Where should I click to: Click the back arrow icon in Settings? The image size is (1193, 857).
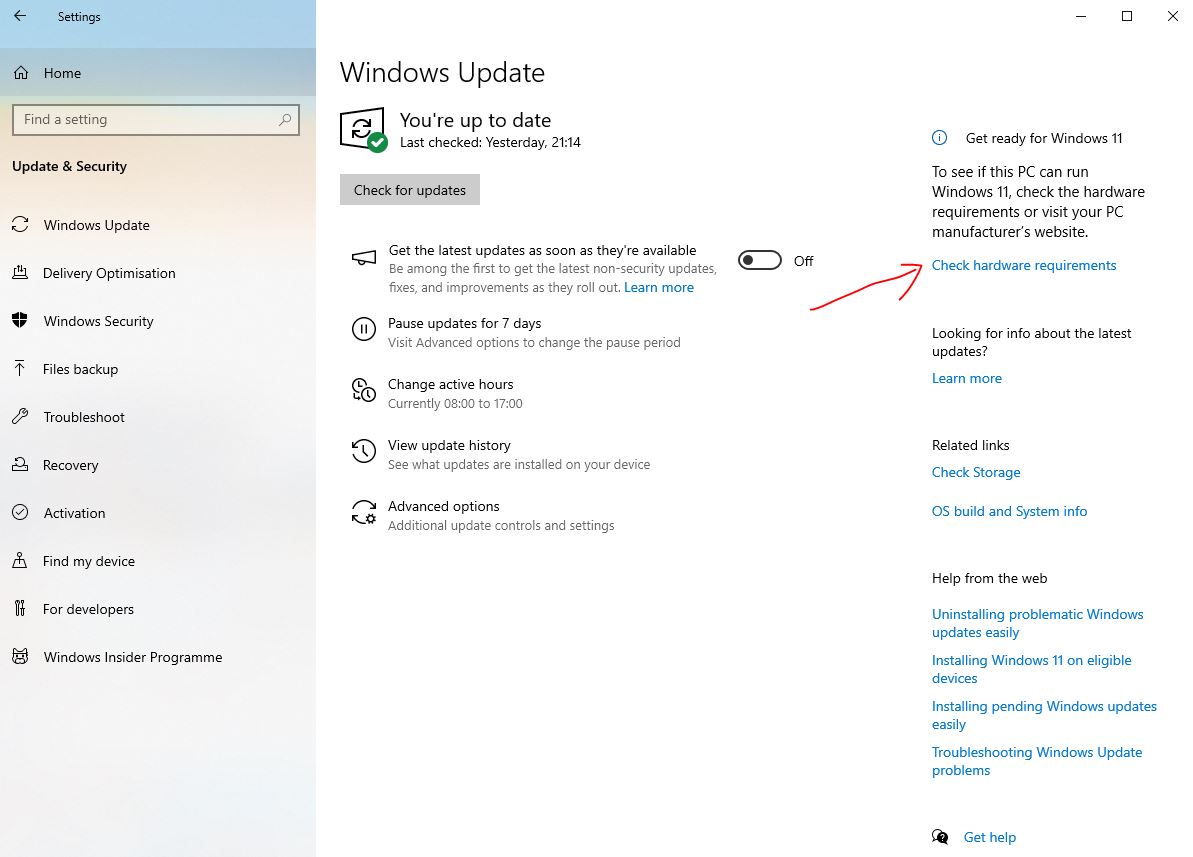coord(21,15)
